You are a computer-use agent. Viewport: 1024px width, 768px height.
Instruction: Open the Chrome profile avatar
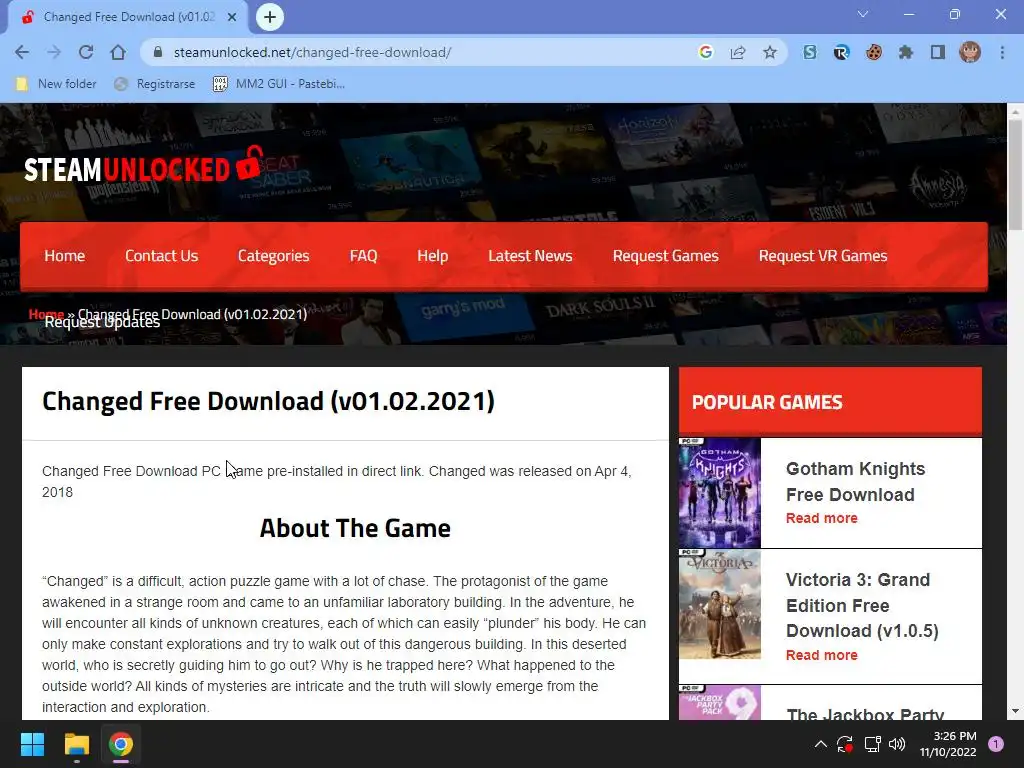[x=970, y=52]
